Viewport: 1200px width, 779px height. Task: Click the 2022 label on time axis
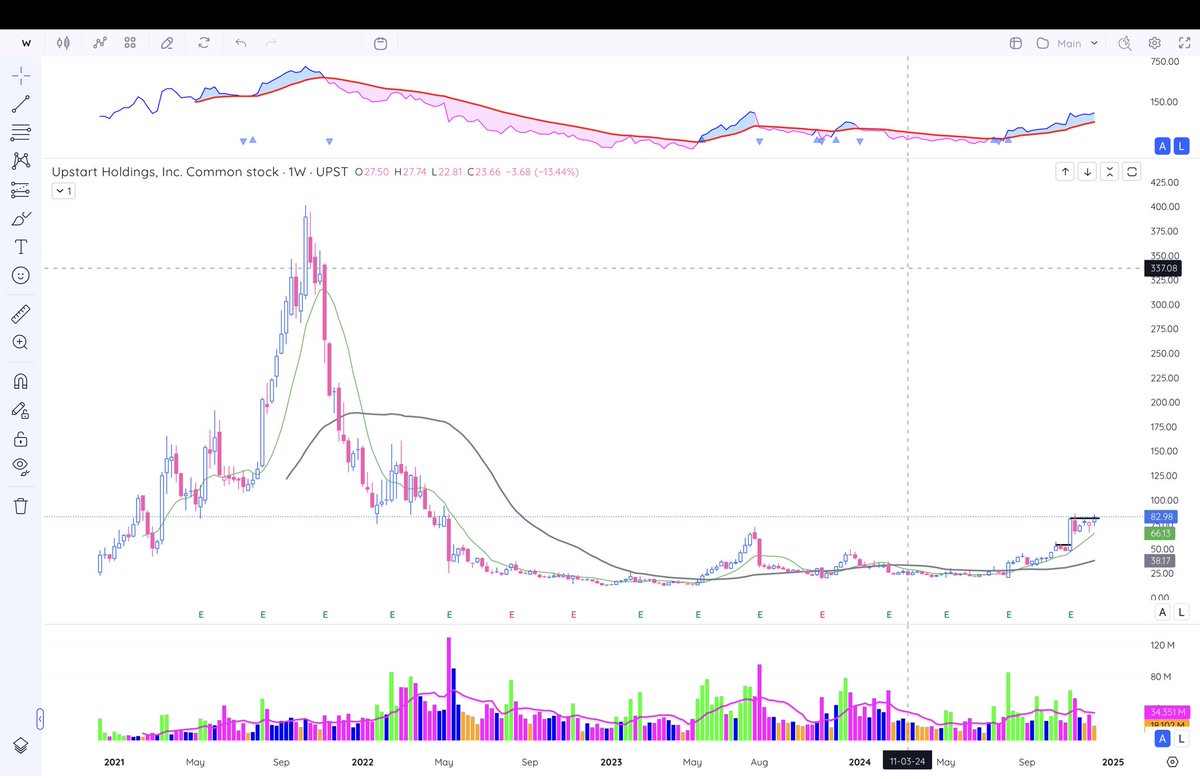[x=363, y=761]
